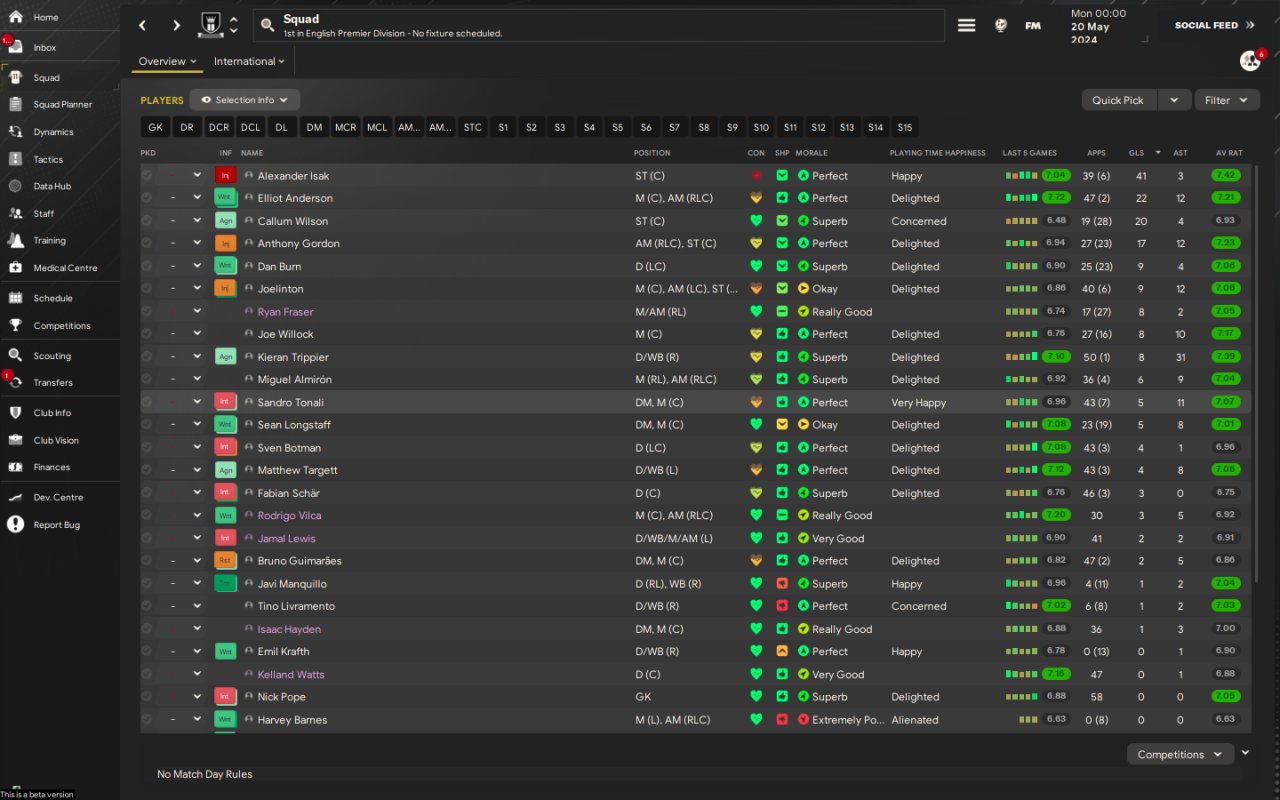1280x800 pixels.
Task: Open the Selection Info dropdown
Action: coord(245,100)
